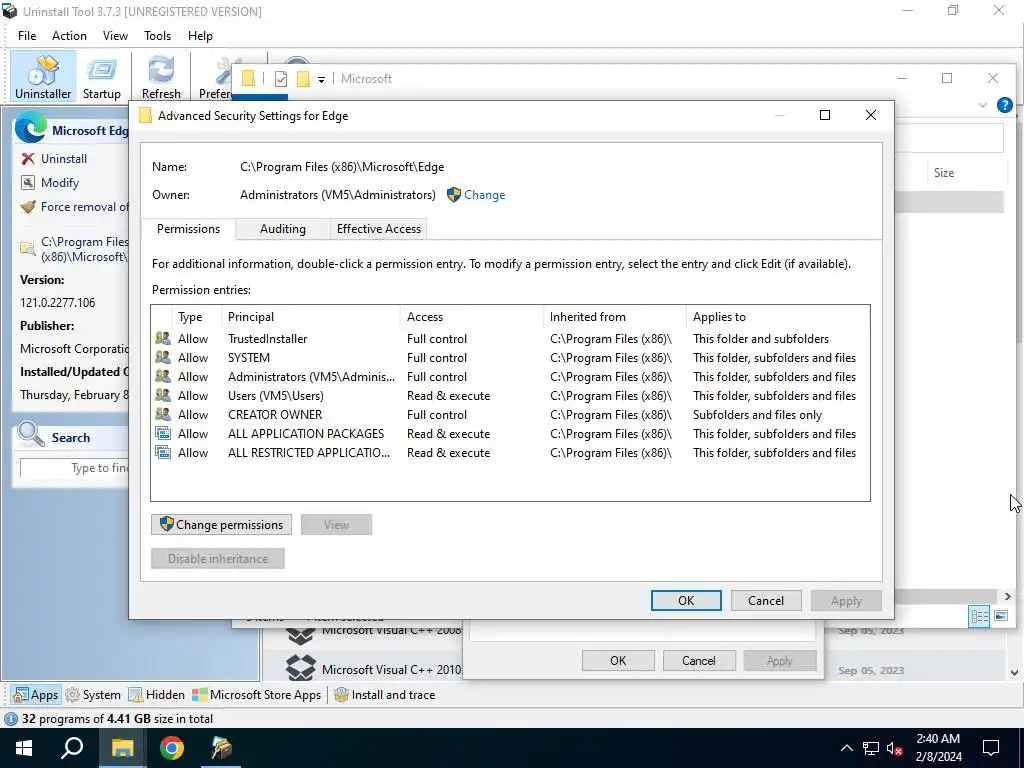This screenshot has width=1024, height=768.
Task: Switch to the Auditing tab
Action: [x=282, y=229]
